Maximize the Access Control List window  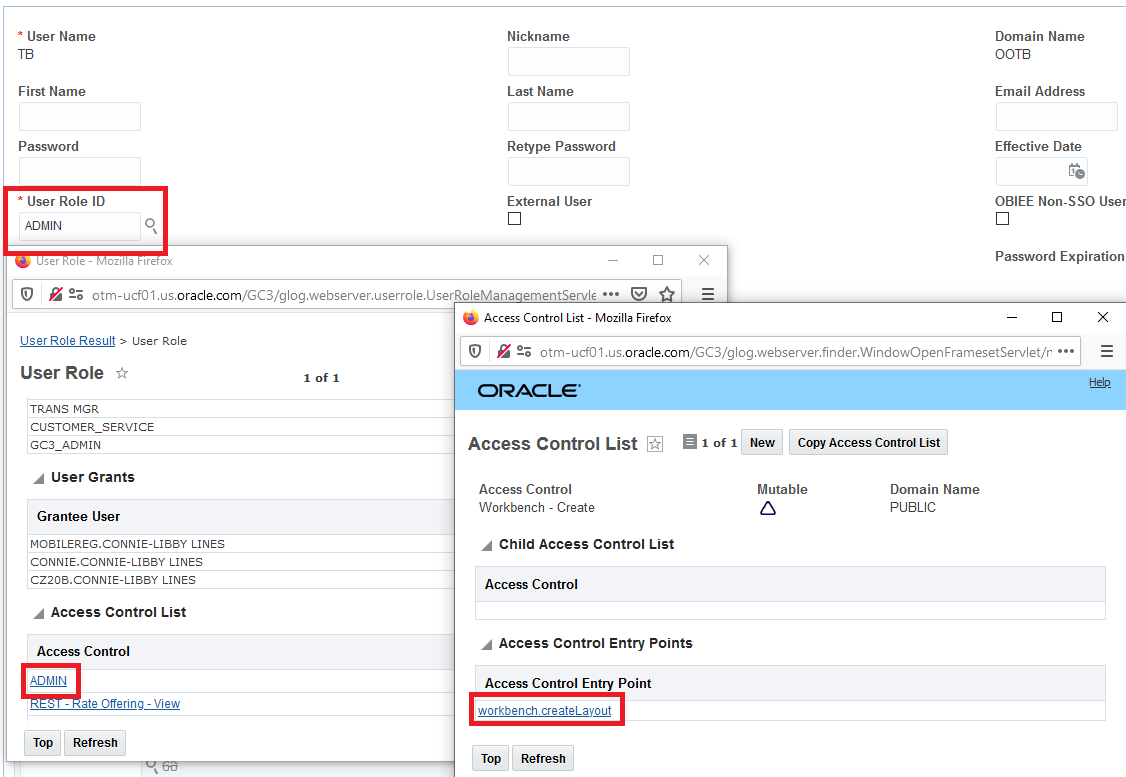pos(1056,317)
